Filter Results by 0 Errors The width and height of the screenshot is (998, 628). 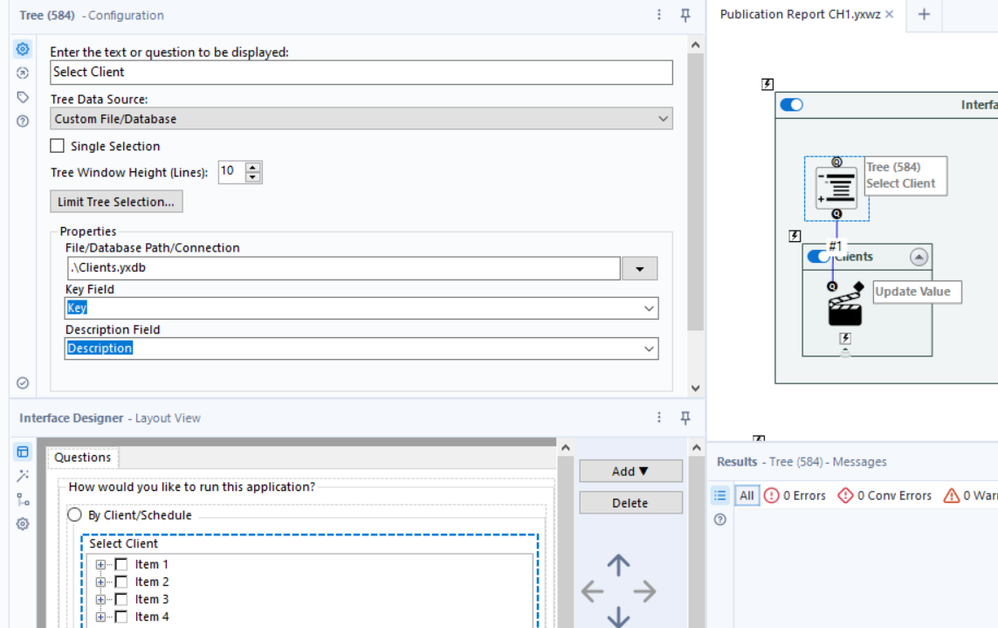click(795, 495)
